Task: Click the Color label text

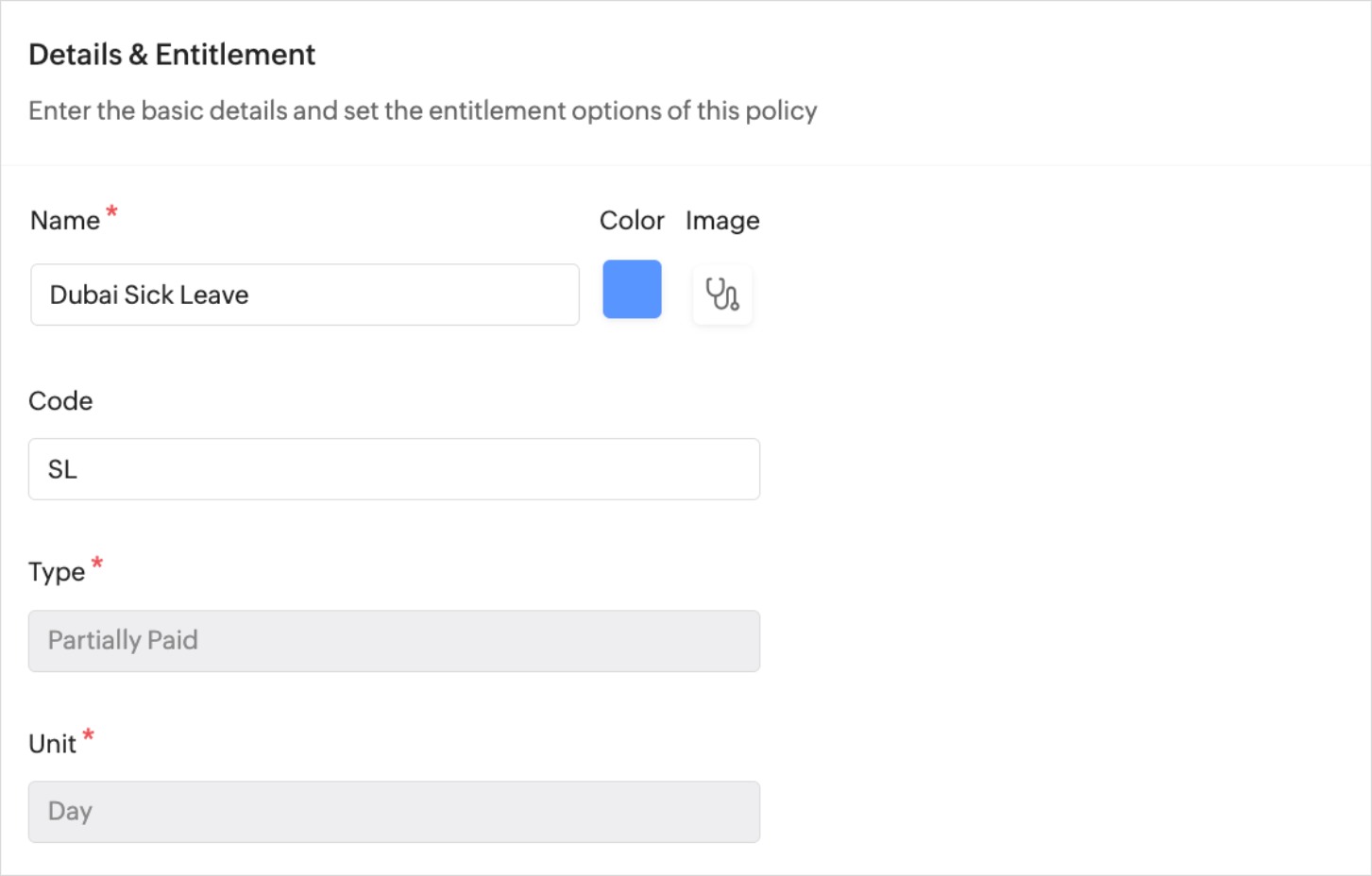Action: click(x=632, y=221)
